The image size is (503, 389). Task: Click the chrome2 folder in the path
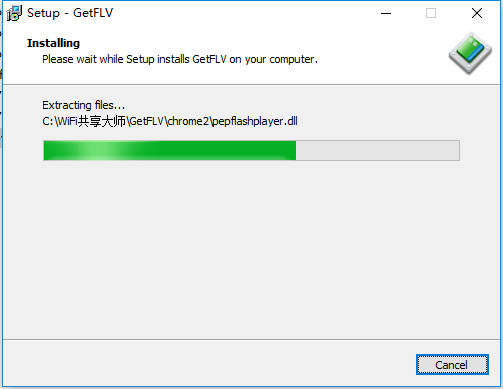click(188, 121)
